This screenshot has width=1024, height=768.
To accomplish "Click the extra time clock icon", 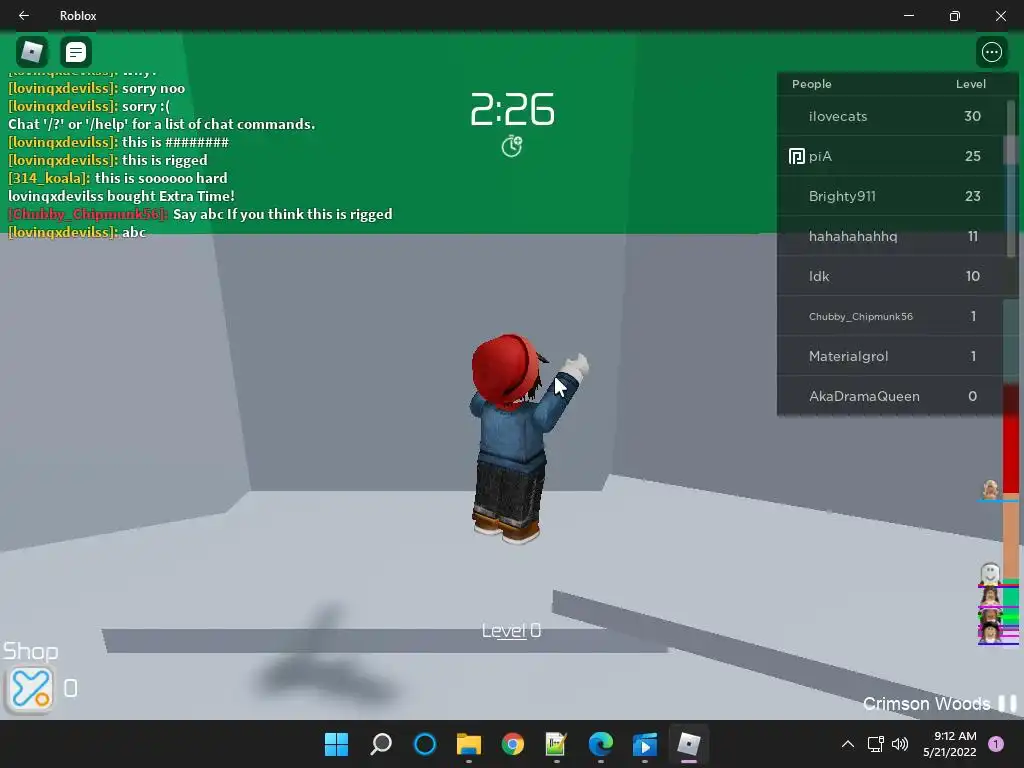I will coord(511,146).
